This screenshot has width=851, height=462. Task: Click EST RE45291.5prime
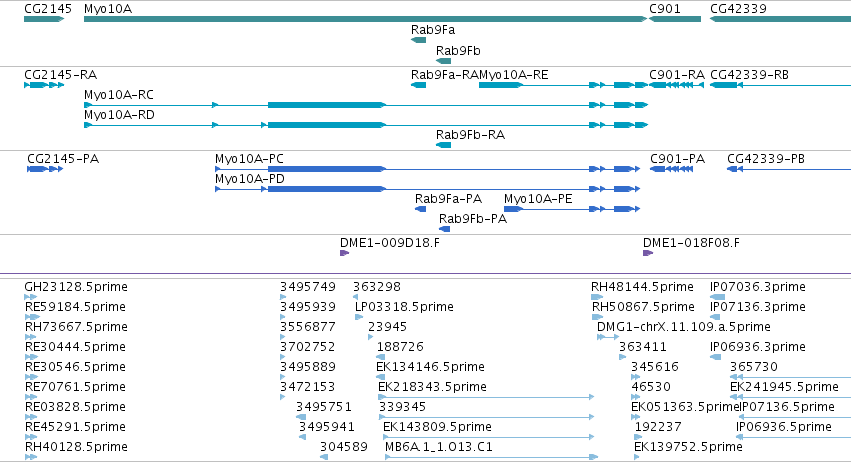pyautogui.click(x=75, y=427)
